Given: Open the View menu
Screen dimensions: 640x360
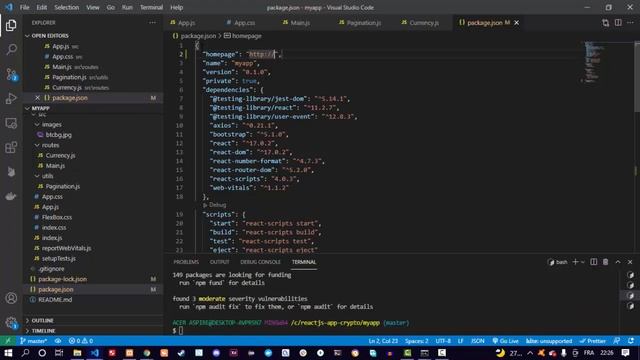Looking at the screenshot, I should point(93,7).
